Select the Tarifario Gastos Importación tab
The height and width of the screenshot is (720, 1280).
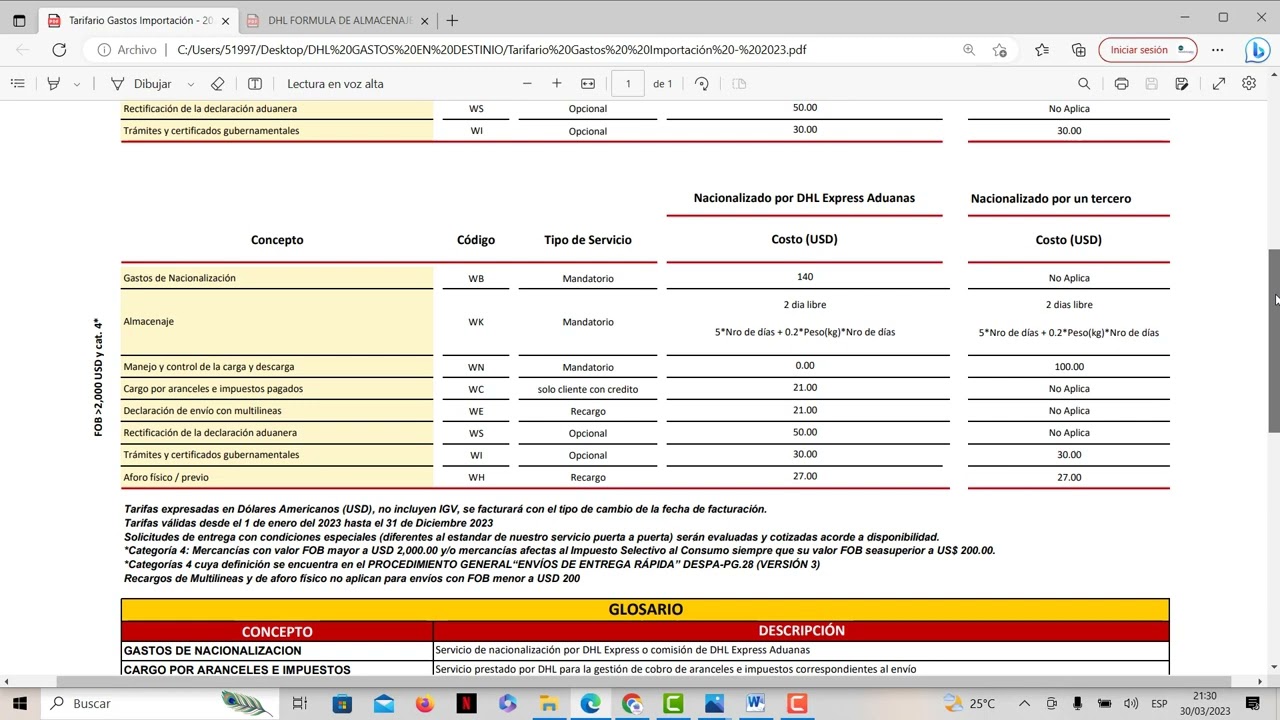[x=138, y=20]
